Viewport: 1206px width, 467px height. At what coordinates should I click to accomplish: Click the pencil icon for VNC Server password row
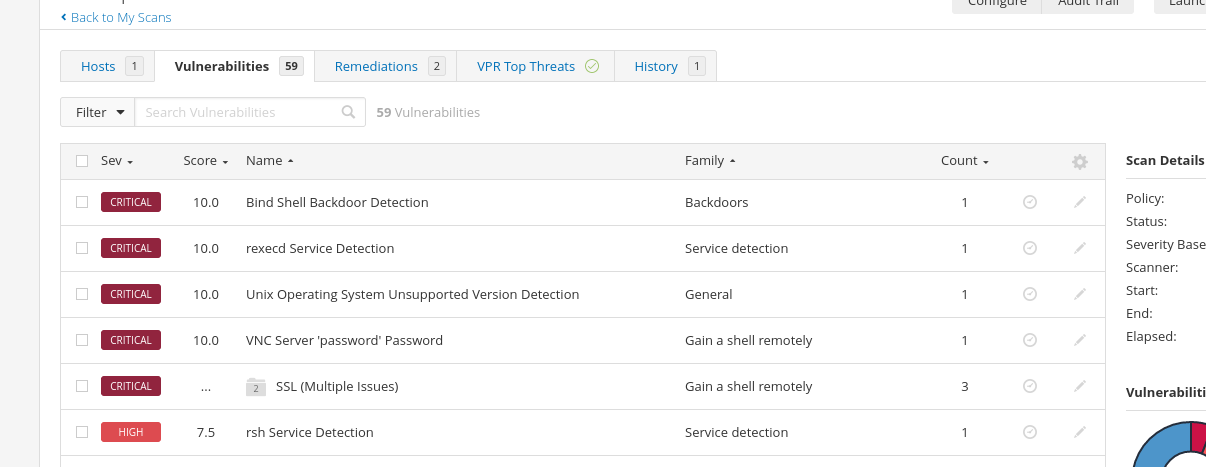tap(1079, 340)
